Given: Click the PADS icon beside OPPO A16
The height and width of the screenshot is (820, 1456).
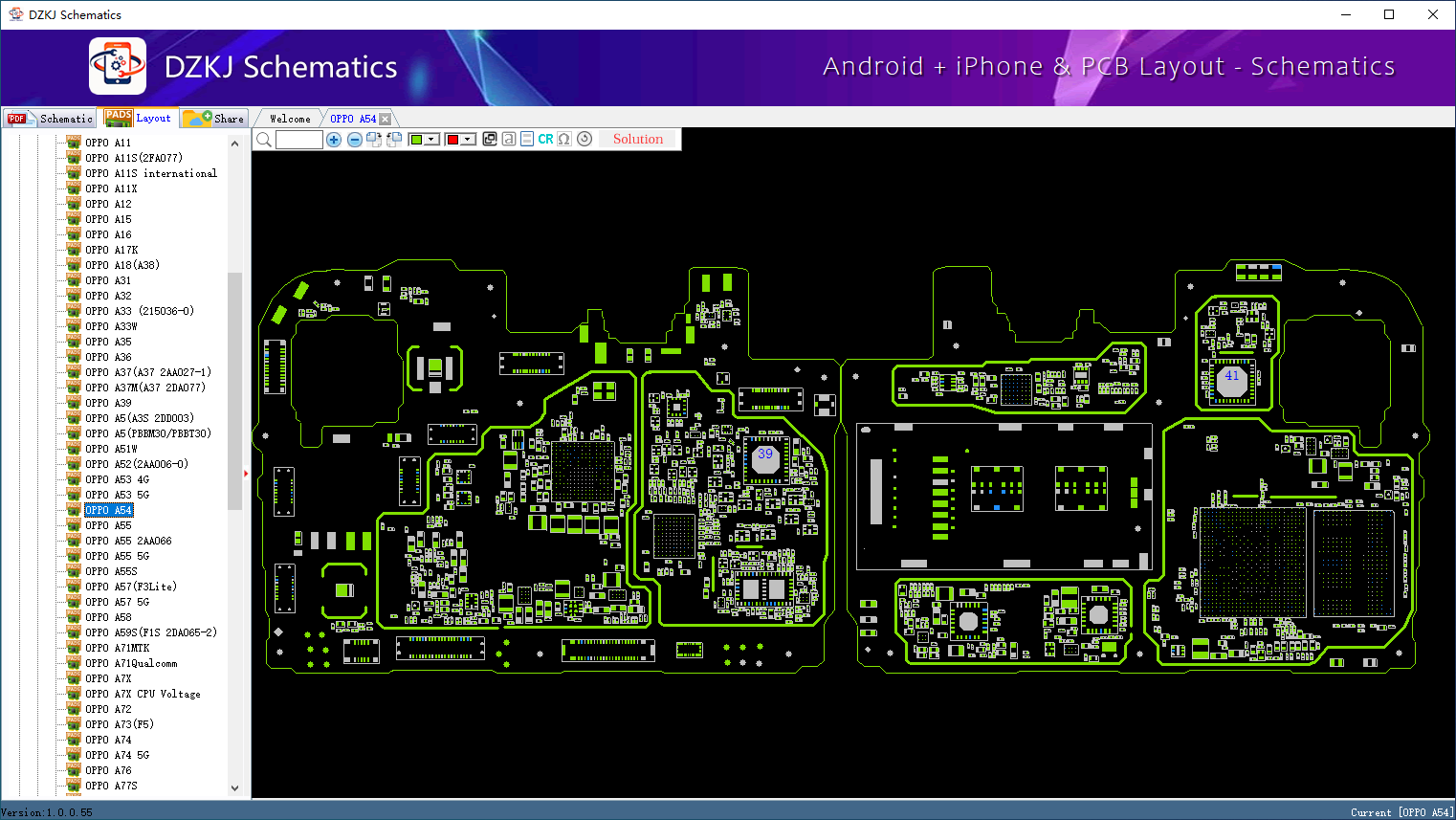Looking at the screenshot, I should [x=74, y=234].
